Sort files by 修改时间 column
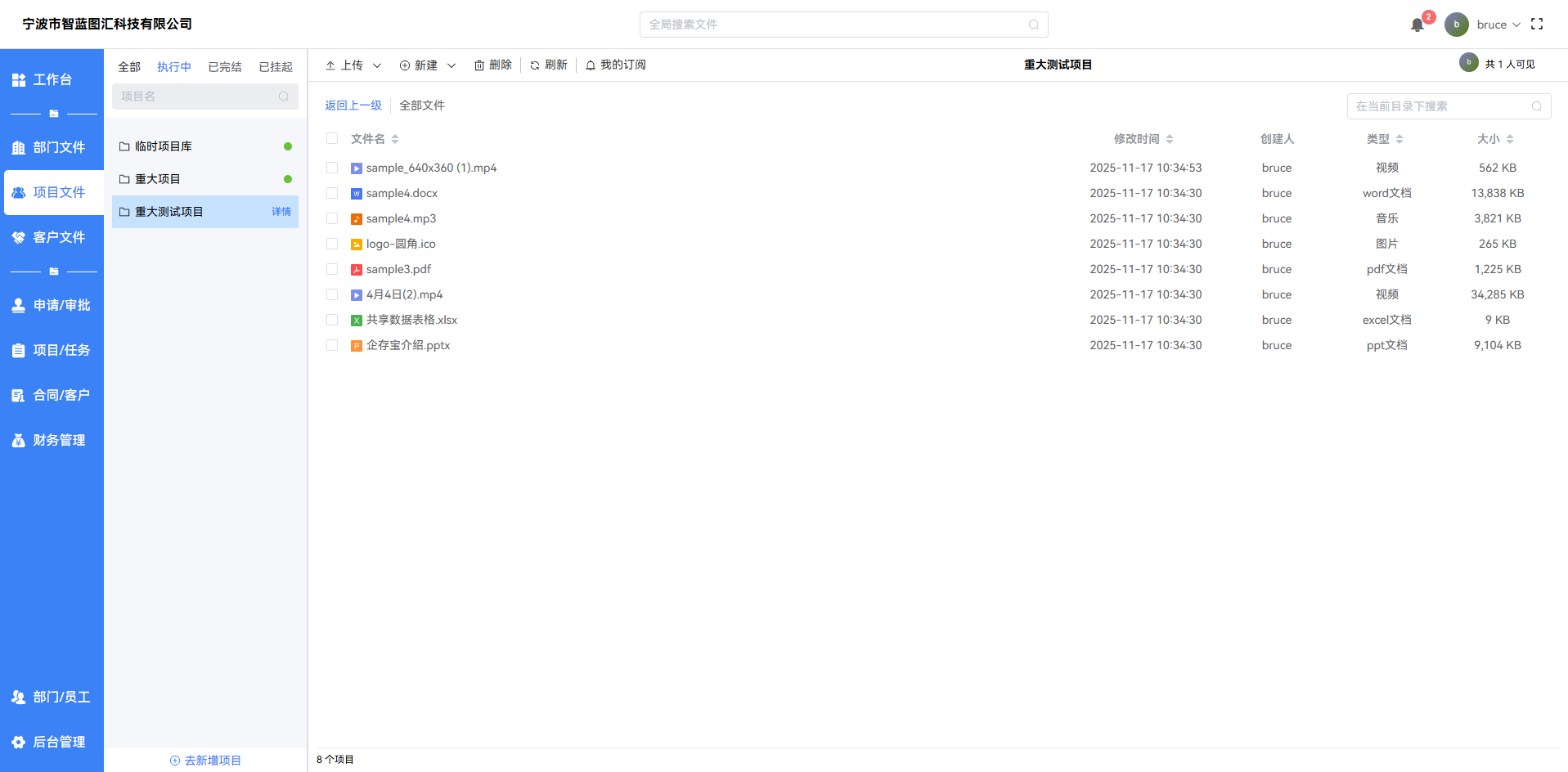This screenshot has height=772, width=1568. point(1143,139)
